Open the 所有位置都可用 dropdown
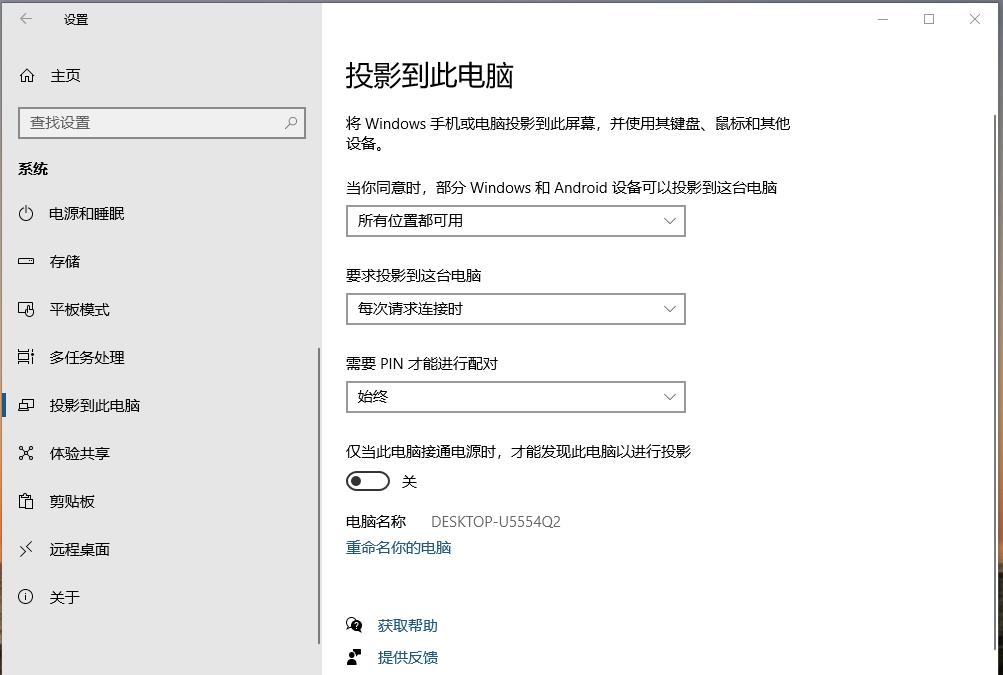The height and width of the screenshot is (675, 1003). [515, 220]
